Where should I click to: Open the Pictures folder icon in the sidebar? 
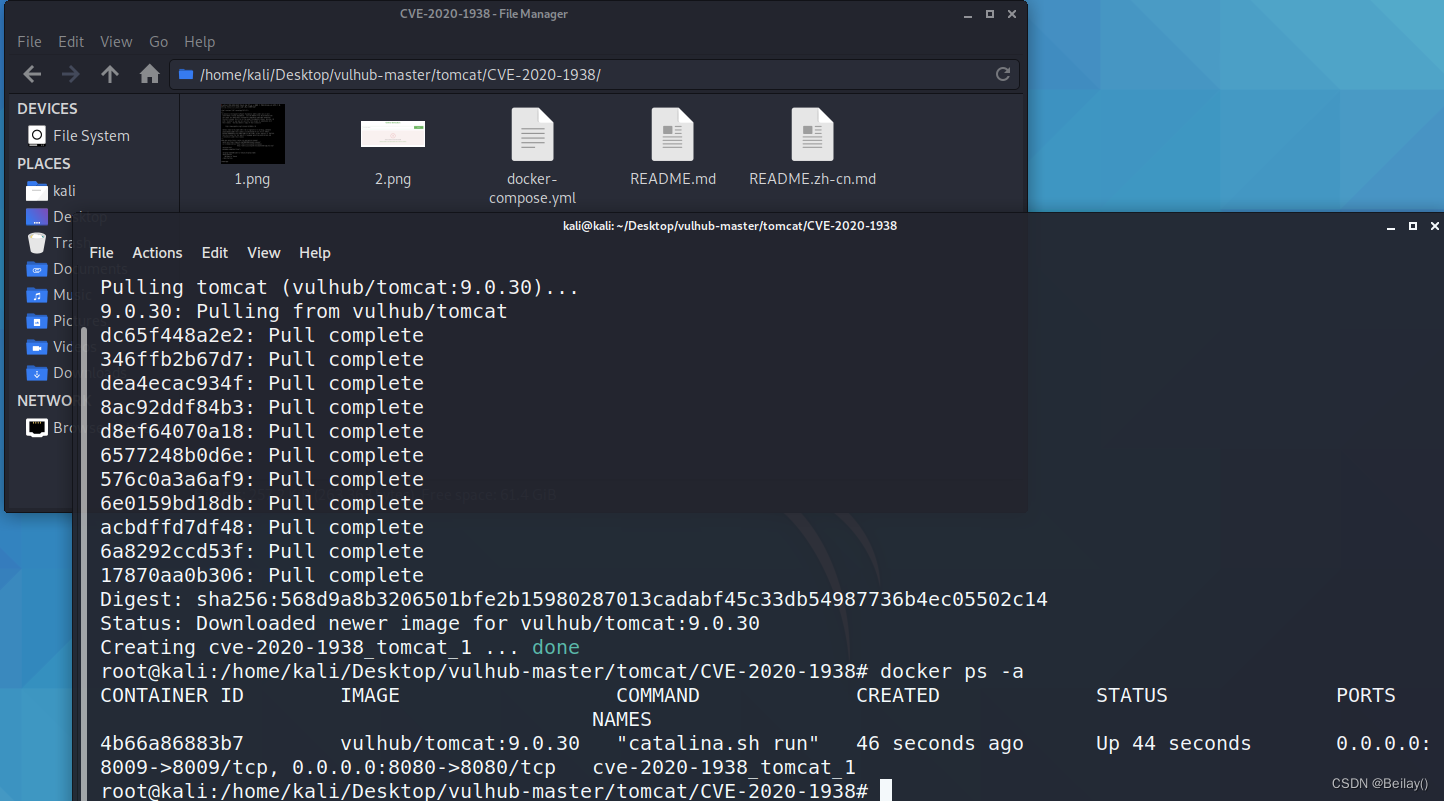[37, 320]
